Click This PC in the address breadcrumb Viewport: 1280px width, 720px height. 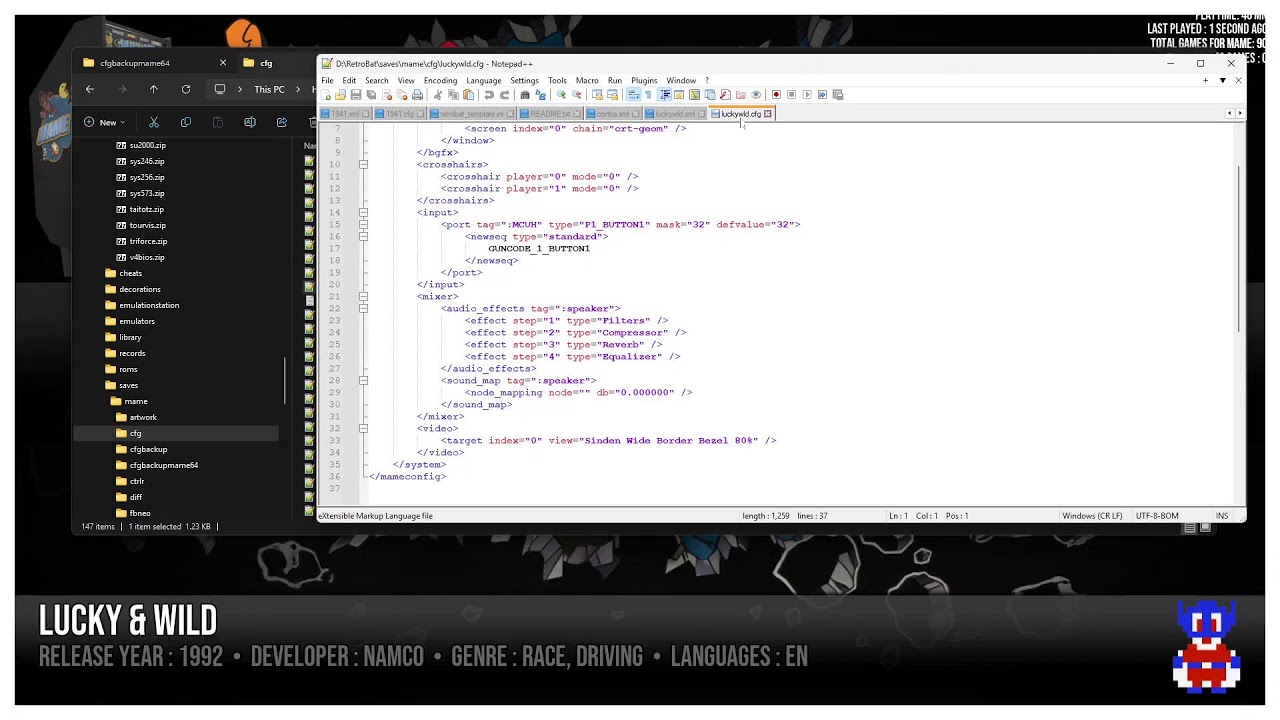pyautogui.click(x=269, y=89)
